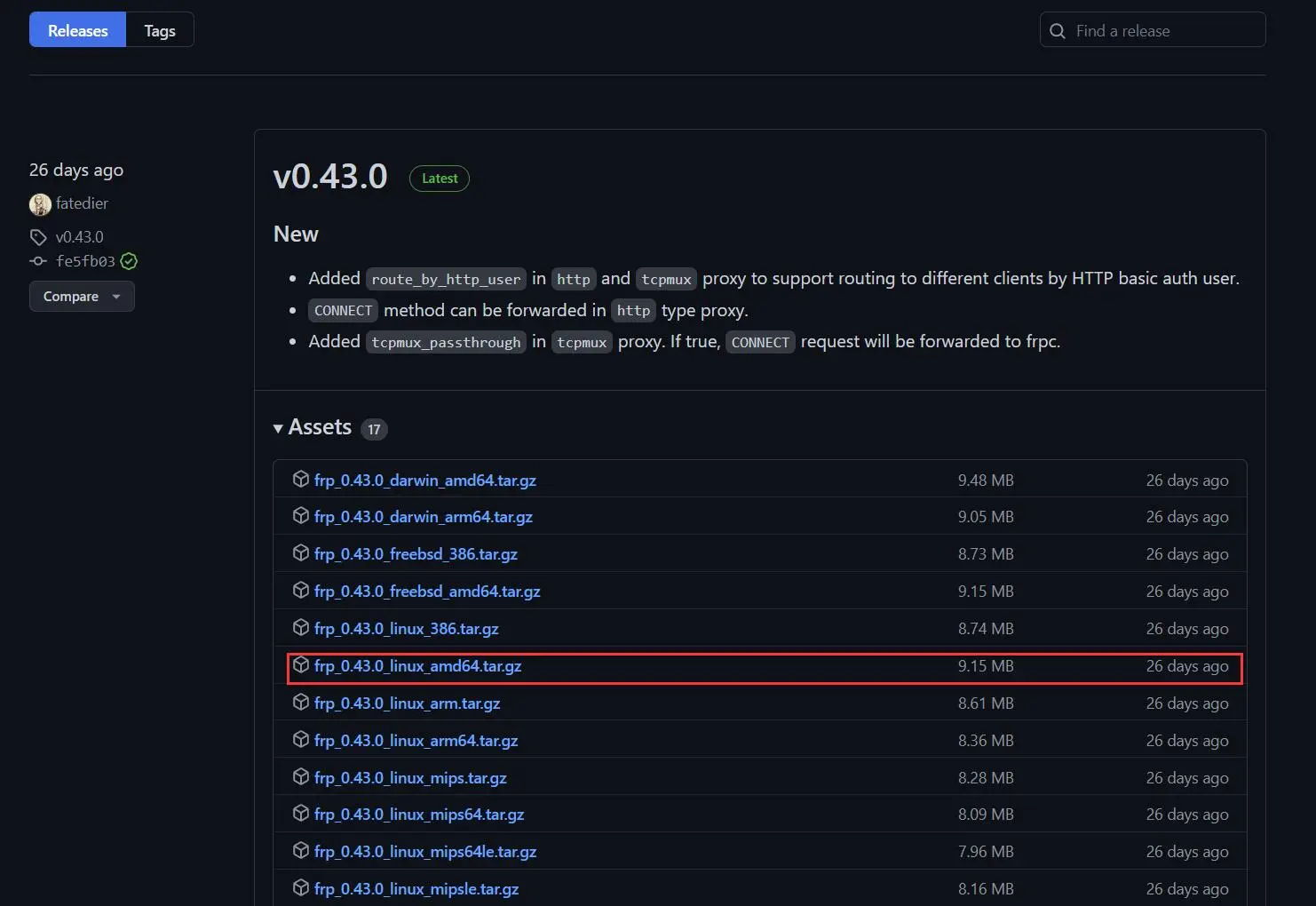Click package icon for linux_arm64 asset
This screenshot has height=906, width=1316.
coord(301,740)
